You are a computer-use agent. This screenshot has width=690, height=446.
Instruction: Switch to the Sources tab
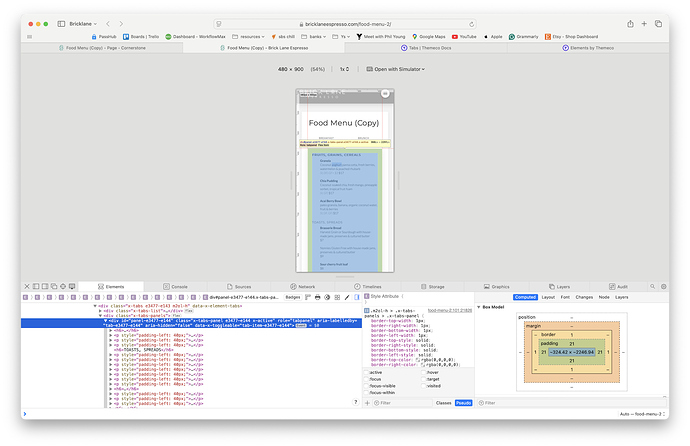click(x=239, y=286)
